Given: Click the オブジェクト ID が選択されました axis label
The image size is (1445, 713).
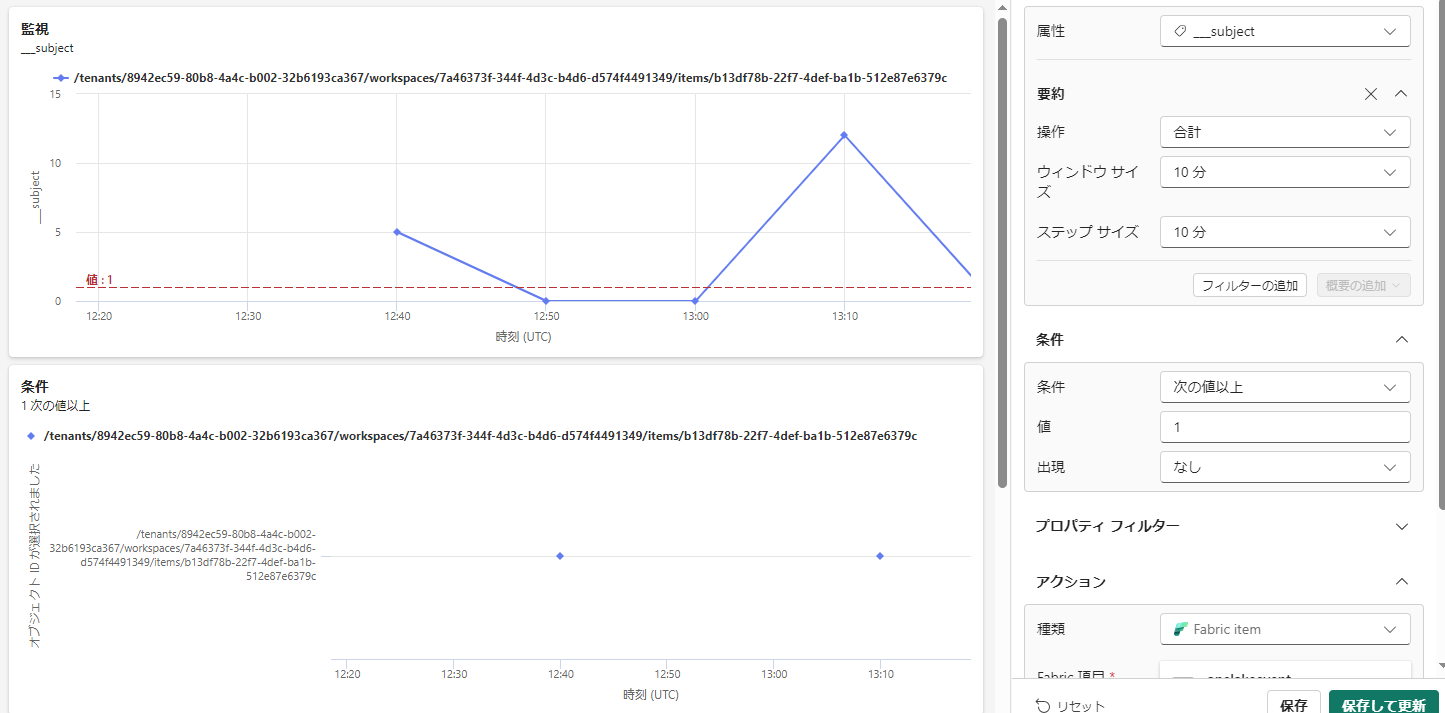Looking at the screenshot, I should [36, 556].
